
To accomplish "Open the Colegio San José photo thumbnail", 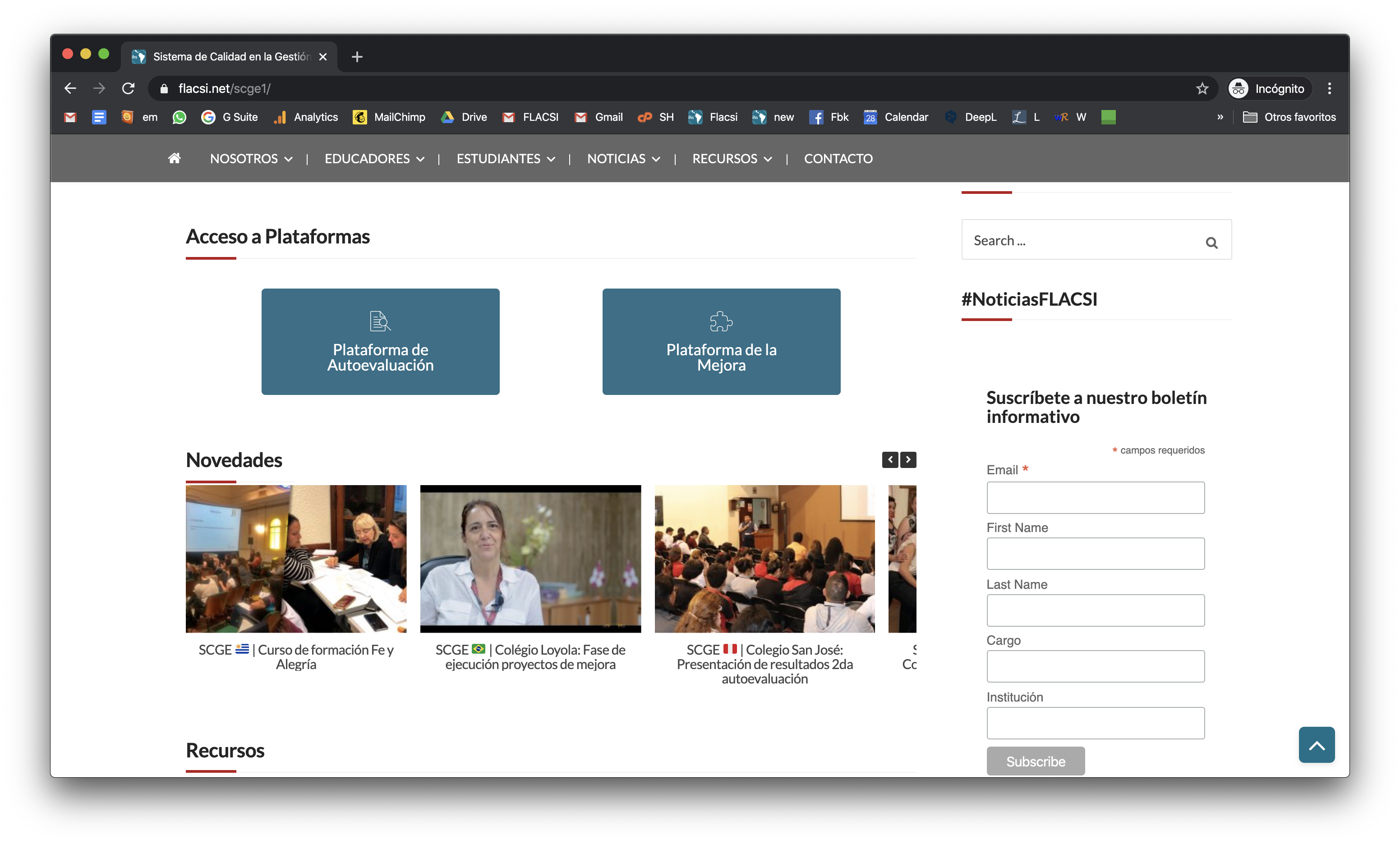I will pos(764,558).
